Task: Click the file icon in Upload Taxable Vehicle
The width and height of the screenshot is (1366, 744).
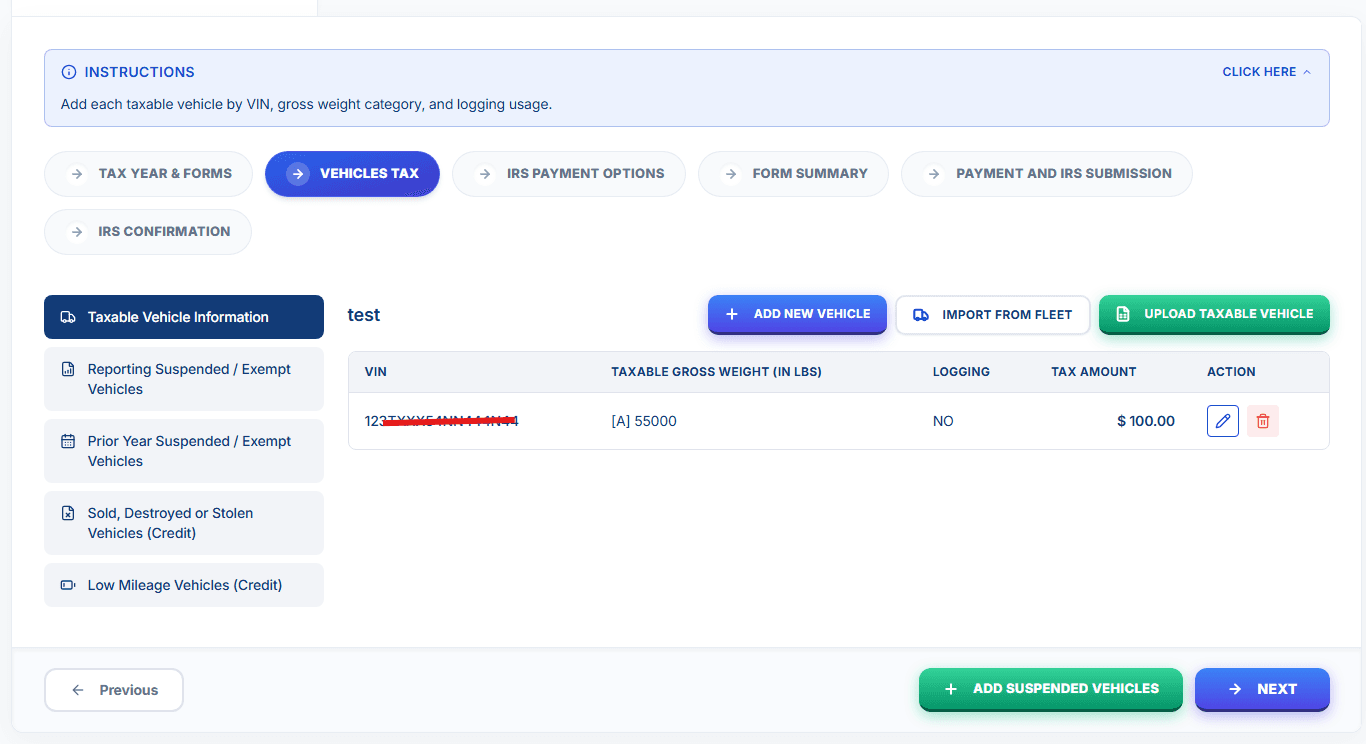Action: 1123,314
